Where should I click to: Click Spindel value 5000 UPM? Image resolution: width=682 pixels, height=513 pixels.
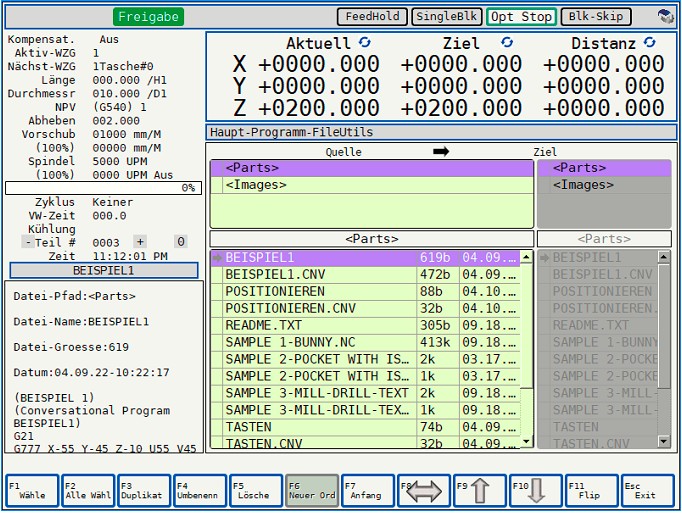click(120, 161)
